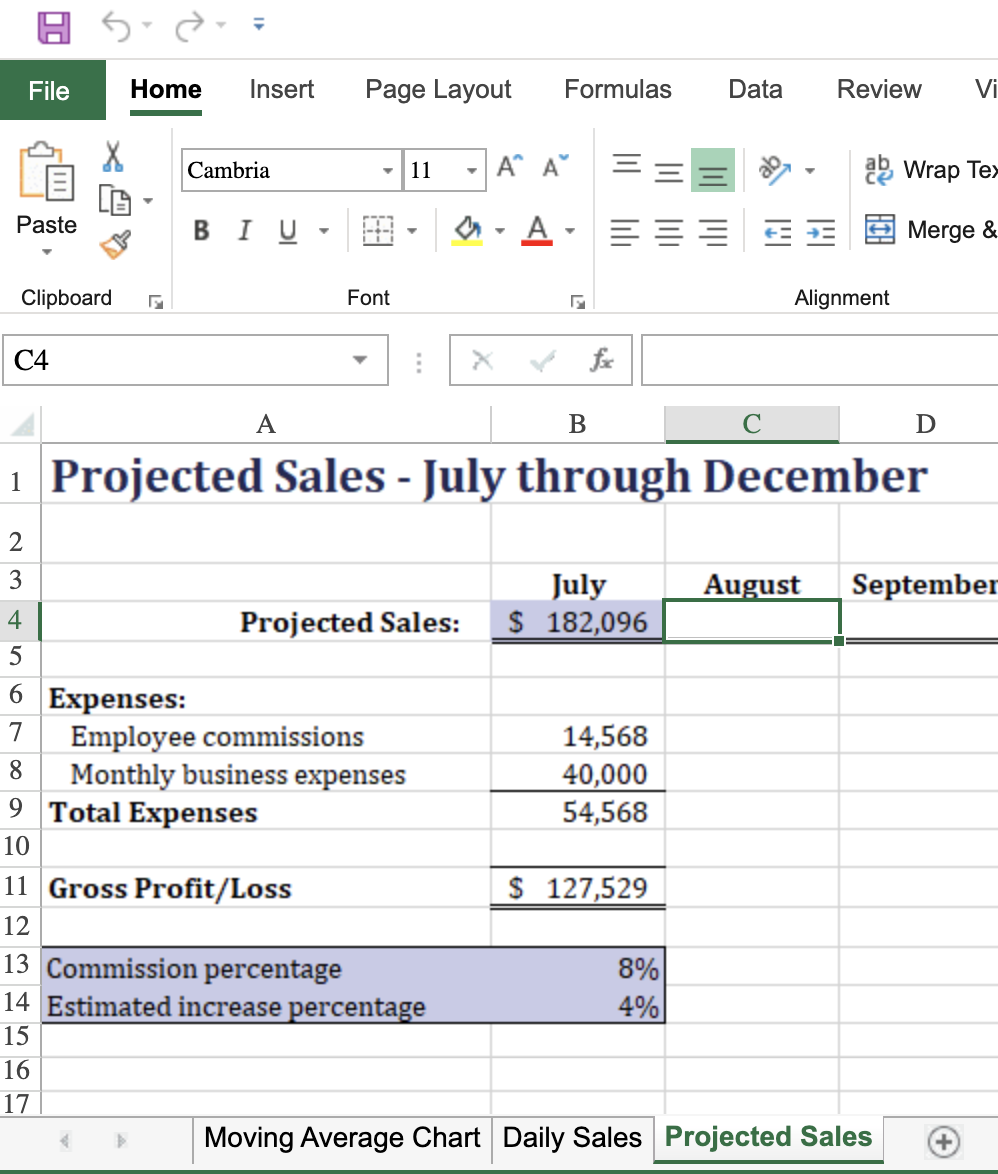Click the Orientation text rotation icon
This screenshot has width=998, height=1174.
[x=776, y=170]
